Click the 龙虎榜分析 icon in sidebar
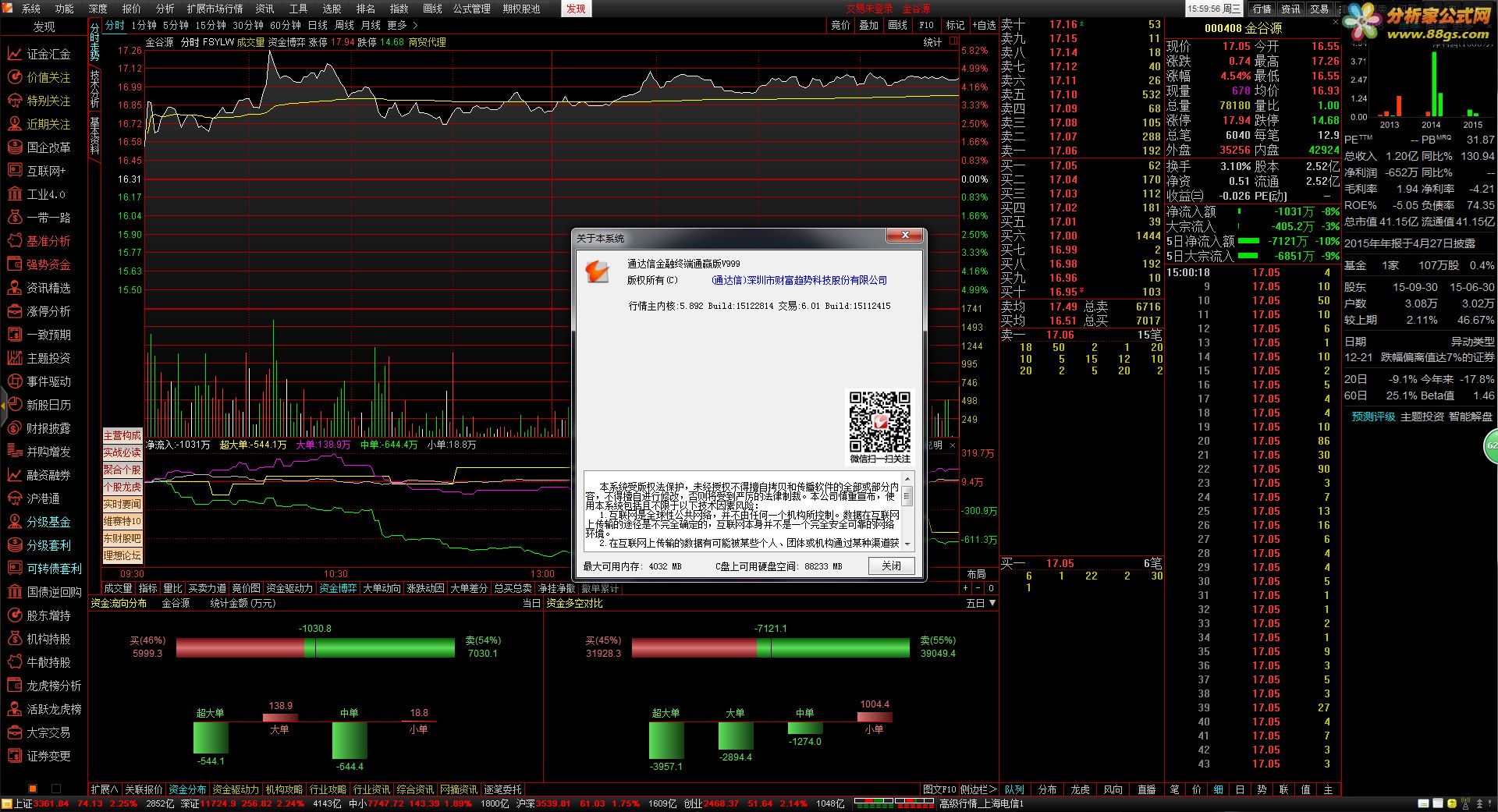Viewport: 1498px width, 812px height. coord(14,686)
